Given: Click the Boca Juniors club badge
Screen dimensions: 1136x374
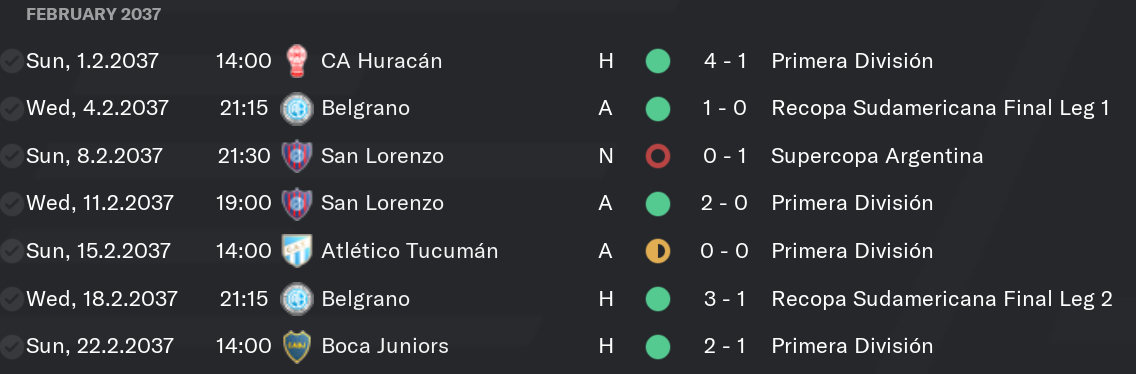Looking at the screenshot, I should (296, 346).
